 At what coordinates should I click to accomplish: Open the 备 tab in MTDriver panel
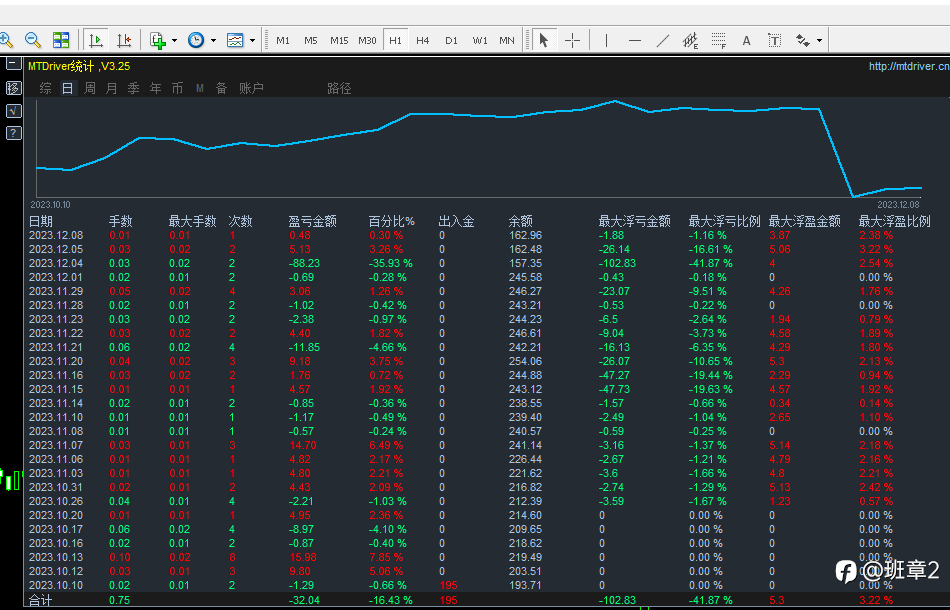(x=222, y=88)
